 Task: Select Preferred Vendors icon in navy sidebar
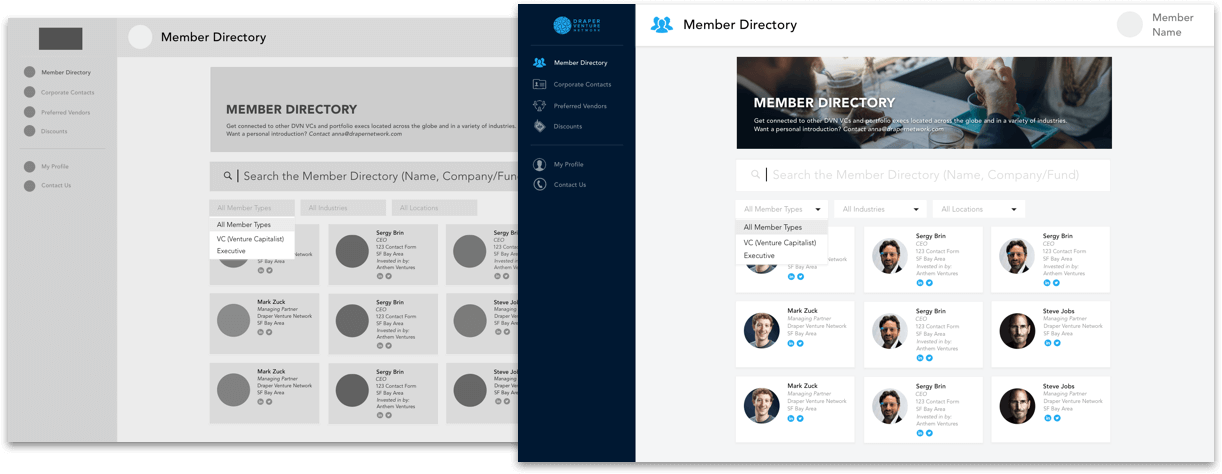point(540,106)
